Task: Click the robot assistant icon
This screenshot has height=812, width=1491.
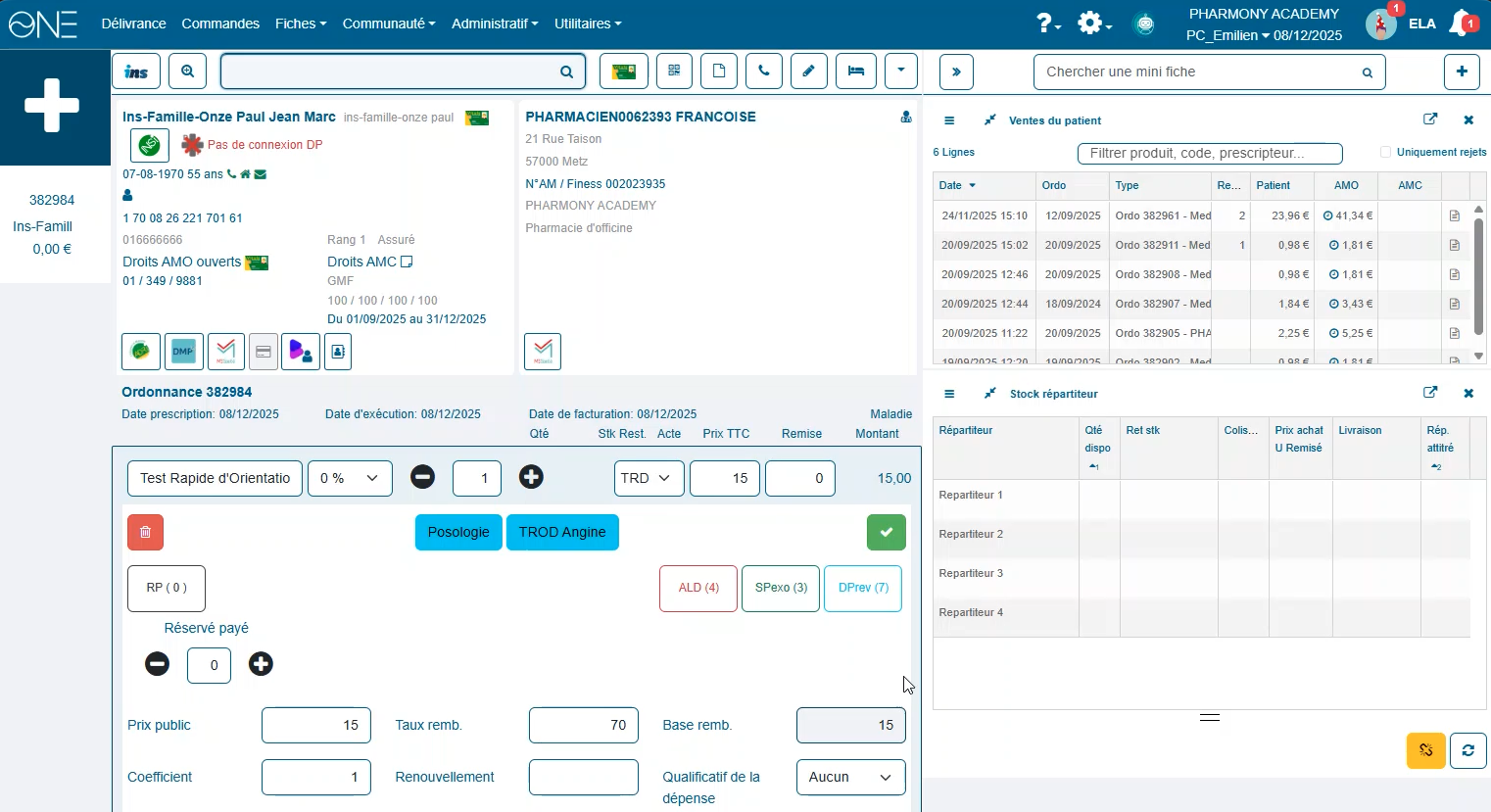Action: (1144, 24)
